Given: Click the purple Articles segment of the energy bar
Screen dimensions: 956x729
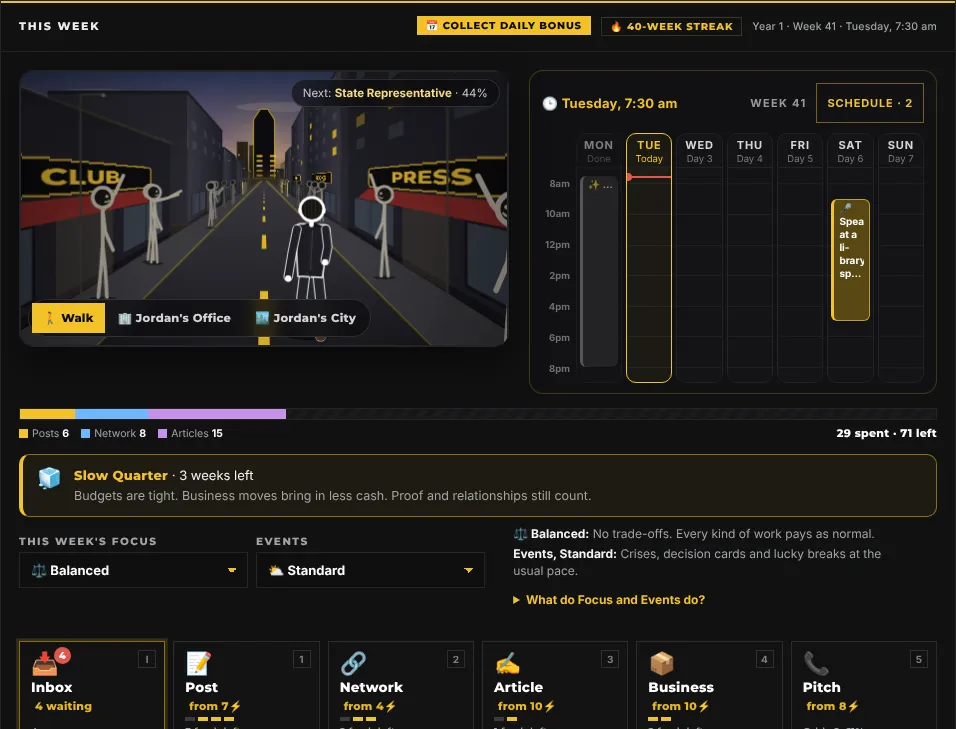Looking at the screenshot, I should point(217,414).
